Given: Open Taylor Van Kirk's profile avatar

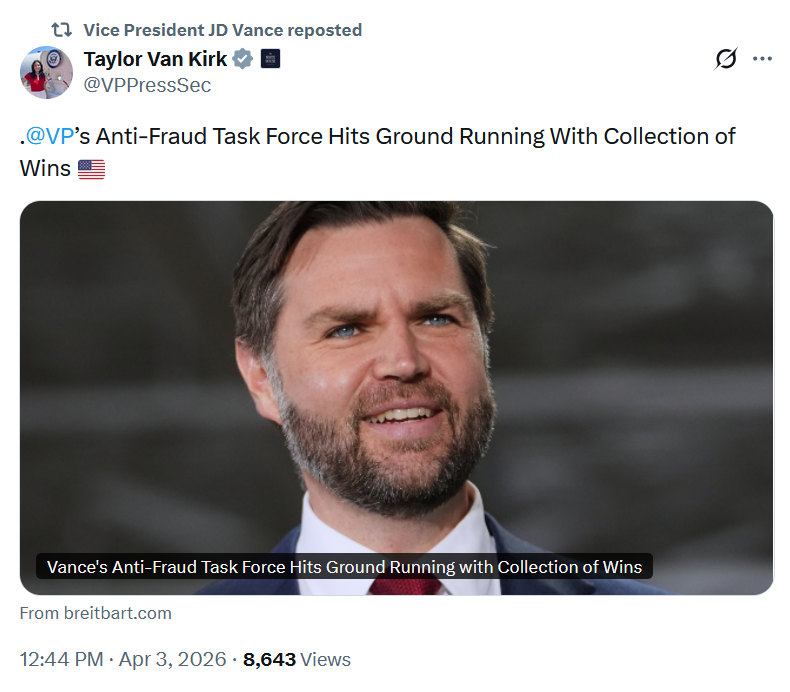Looking at the screenshot, I should pyautogui.click(x=46, y=72).
